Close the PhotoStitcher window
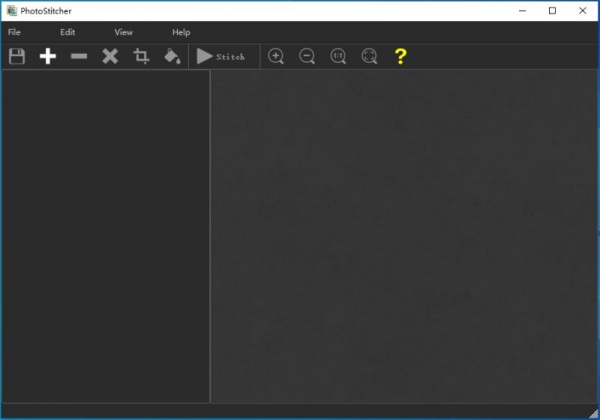600x420 pixels. click(582, 11)
